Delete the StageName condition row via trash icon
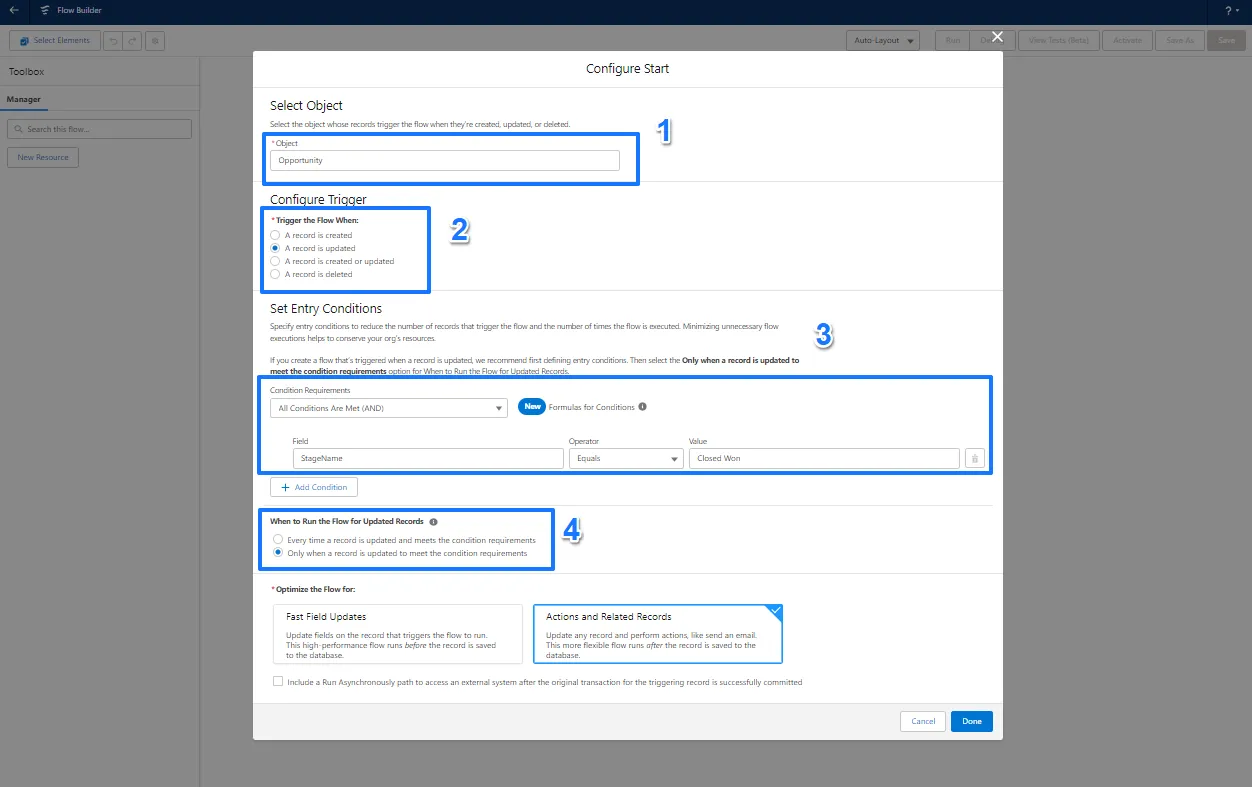This screenshot has height=787, width=1252. tap(976, 458)
